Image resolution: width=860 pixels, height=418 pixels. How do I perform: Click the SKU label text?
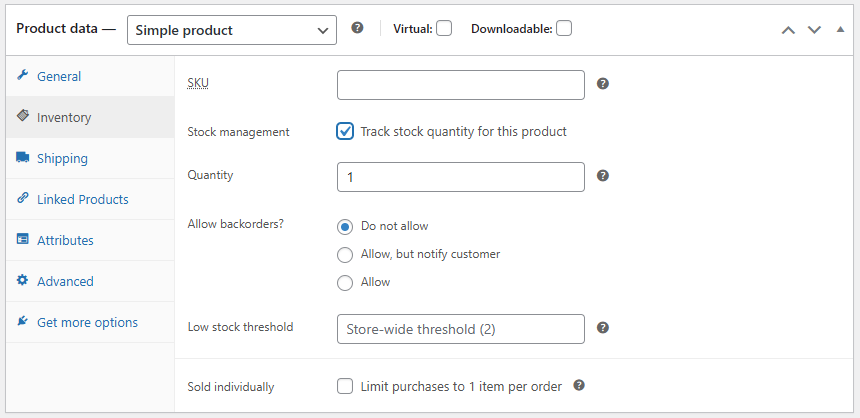(x=198, y=83)
